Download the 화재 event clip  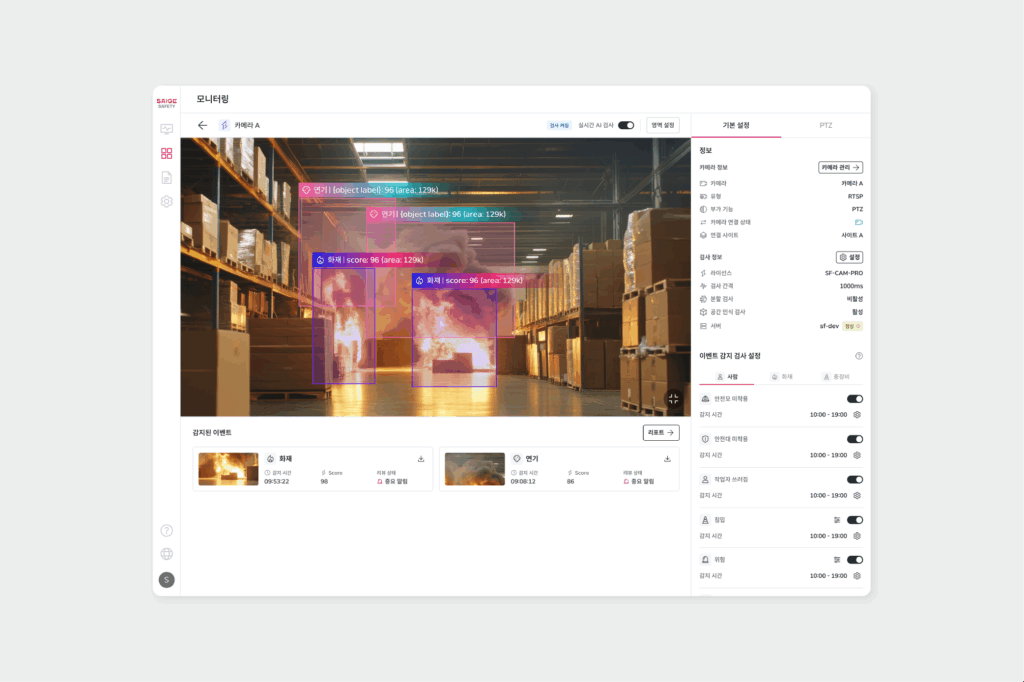421,459
